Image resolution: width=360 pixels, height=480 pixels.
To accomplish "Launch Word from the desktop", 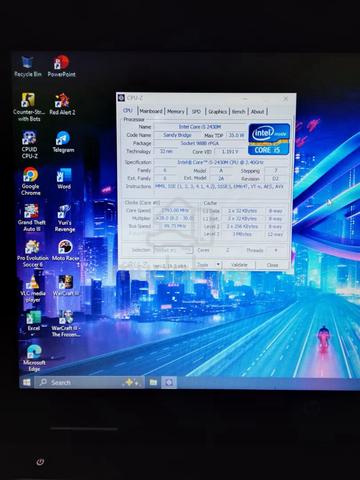I will tap(64, 179).
